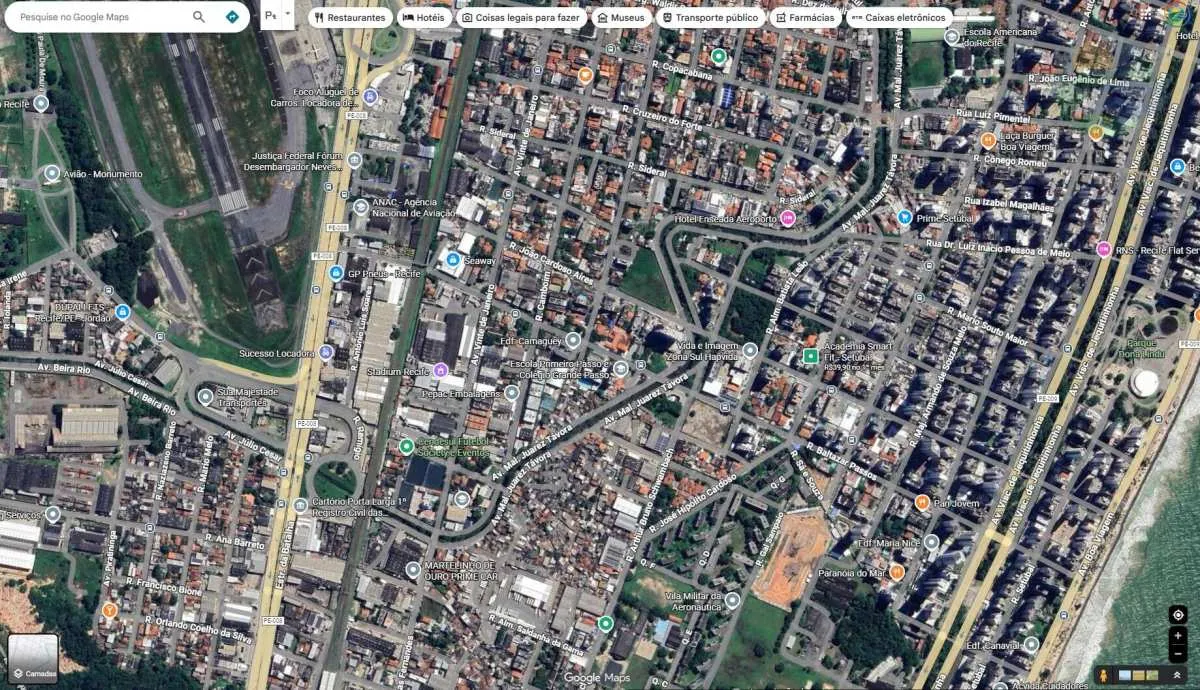Viewport: 1200px width, 690px height.
Task: Activate the Street View pegman icon
Action: [1104, 676]
